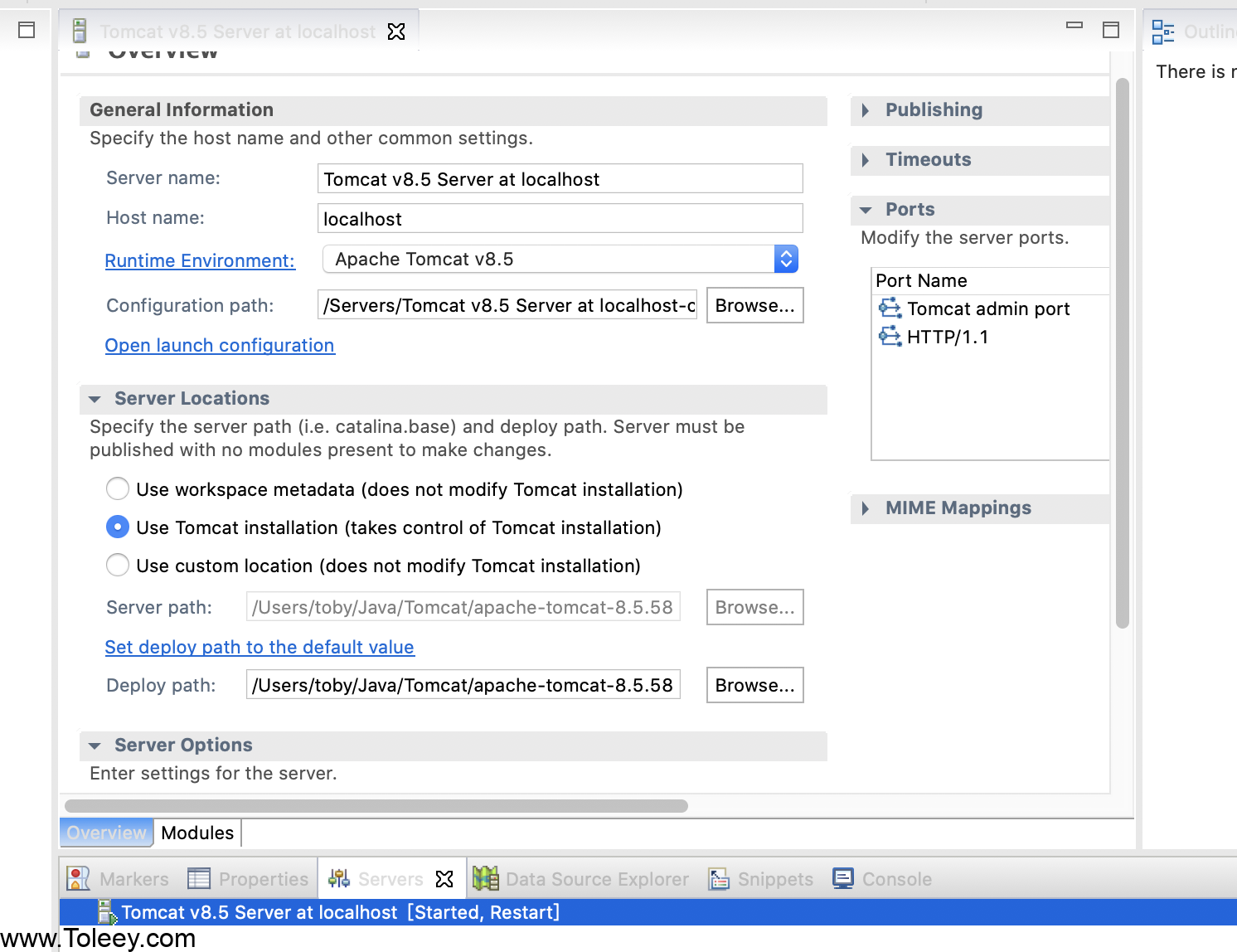Viewport: 1237px width, 952px height.
Task: Select Use Tomcat installation option
Action: (x=118, y=527)
